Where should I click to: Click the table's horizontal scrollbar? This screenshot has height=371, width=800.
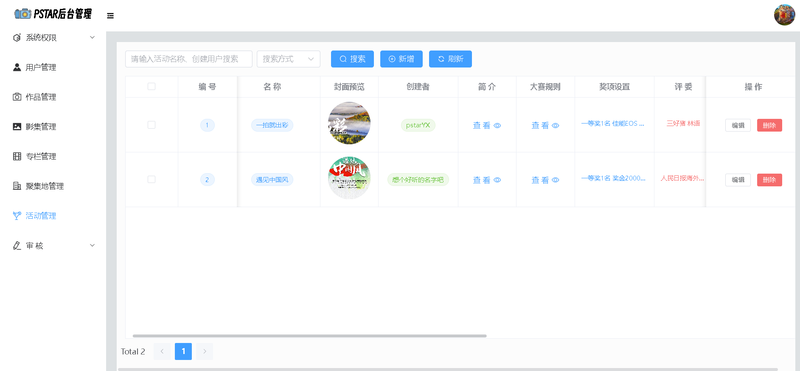pos(309,336)
